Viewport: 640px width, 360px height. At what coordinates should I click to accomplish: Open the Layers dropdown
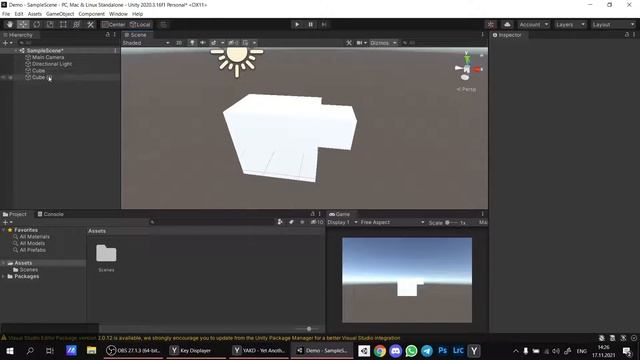point(570,24)
